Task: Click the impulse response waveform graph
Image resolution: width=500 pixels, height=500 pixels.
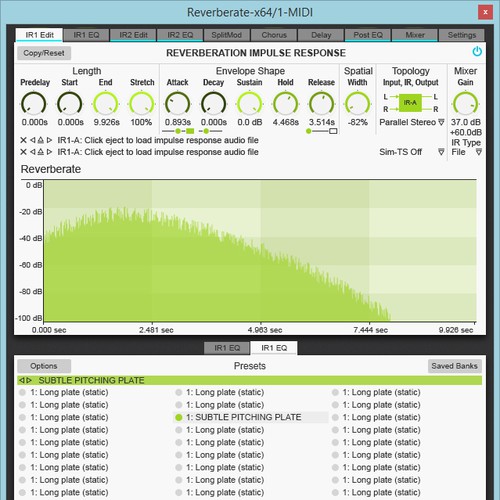Action: [x=260, y=251]
